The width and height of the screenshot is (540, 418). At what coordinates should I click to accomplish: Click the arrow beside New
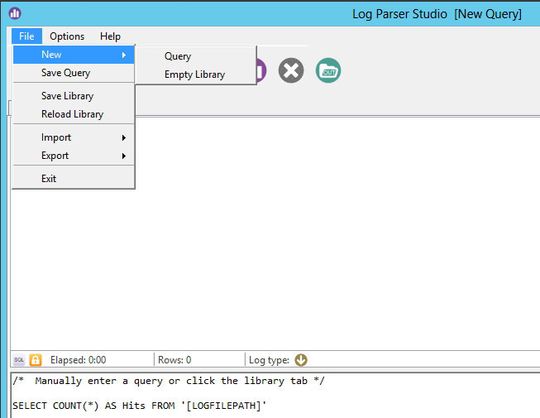pyautogui.click(x=124, y=55)
